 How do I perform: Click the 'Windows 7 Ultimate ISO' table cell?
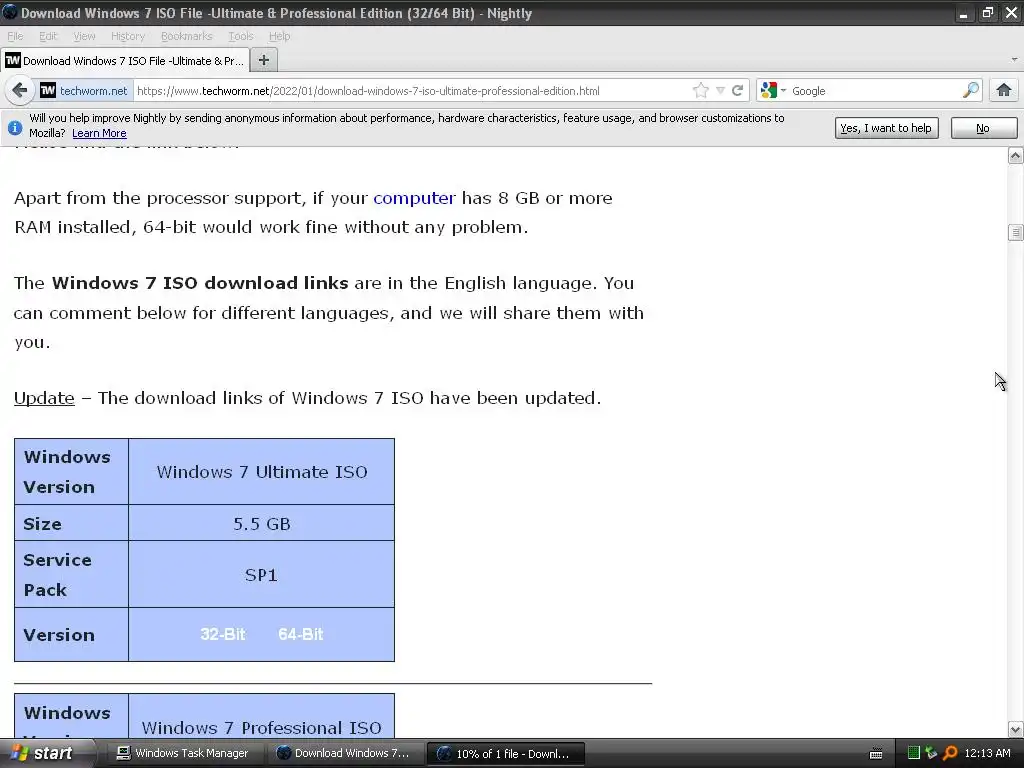click(262, 472)
